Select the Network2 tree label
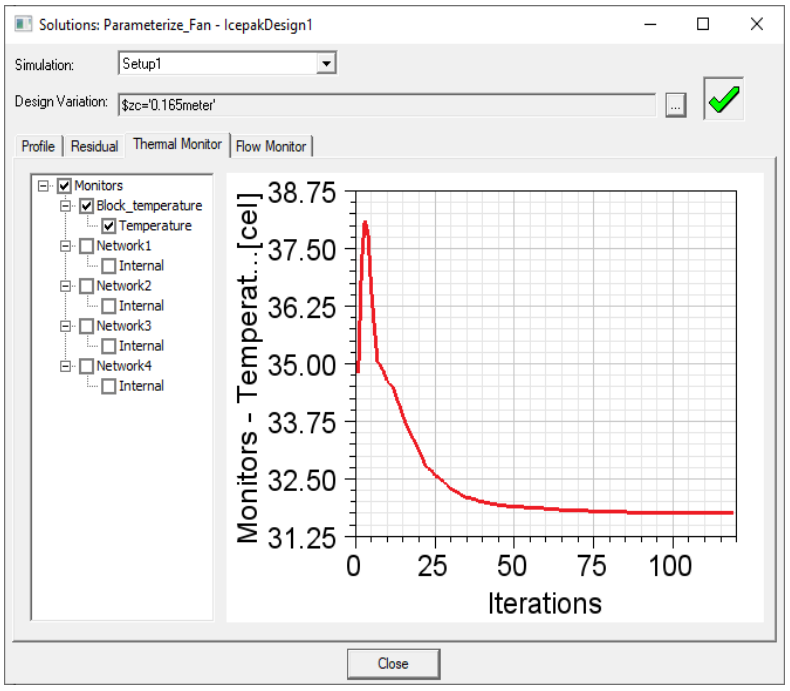Viewport: 790px width, 691px height. (124, 286)
